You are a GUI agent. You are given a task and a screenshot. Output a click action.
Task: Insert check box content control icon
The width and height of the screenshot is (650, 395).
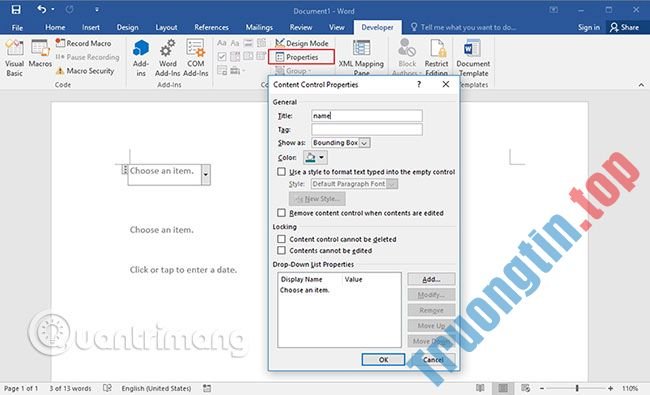pyautogui.click(x=222, y=57)
